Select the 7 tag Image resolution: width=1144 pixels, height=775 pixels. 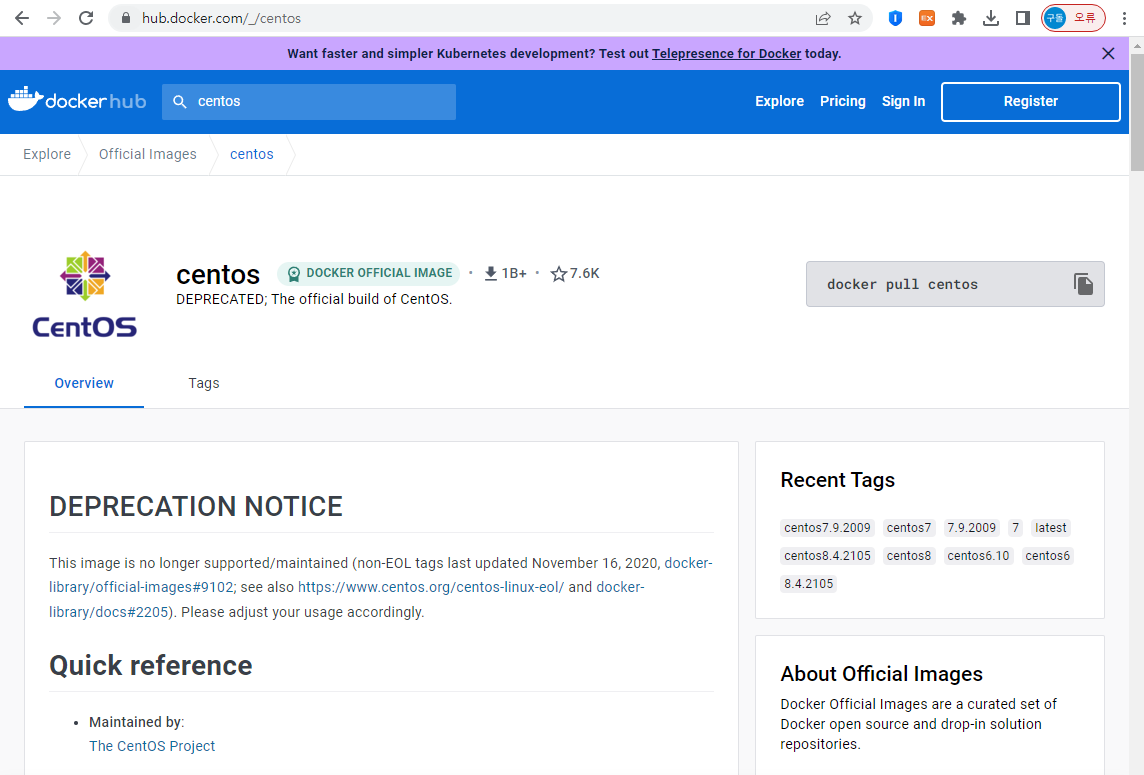tap(1016, 528)
